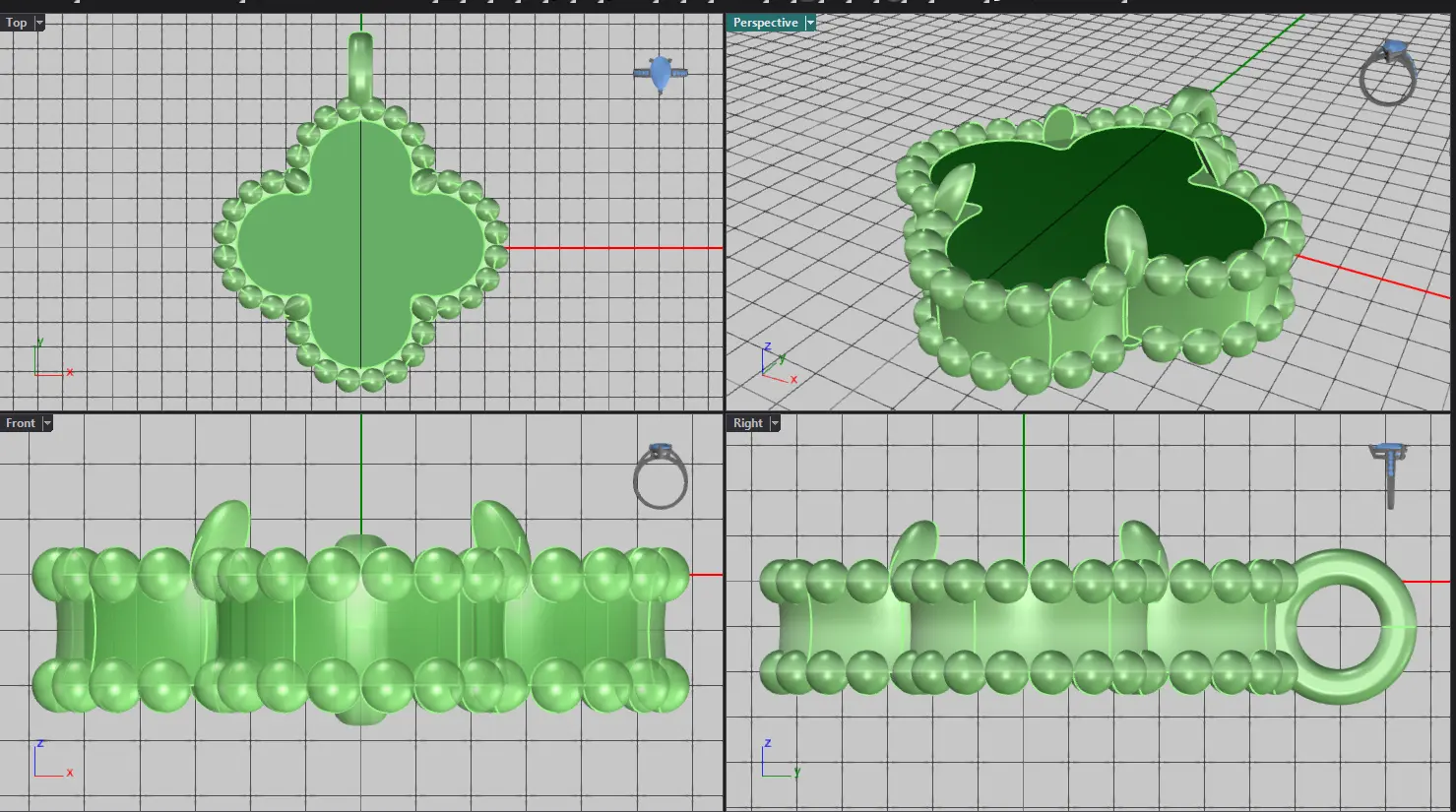Click the ZX axis indicator in Front viewport
The image size is (1456, 812).
click(49, 761)
